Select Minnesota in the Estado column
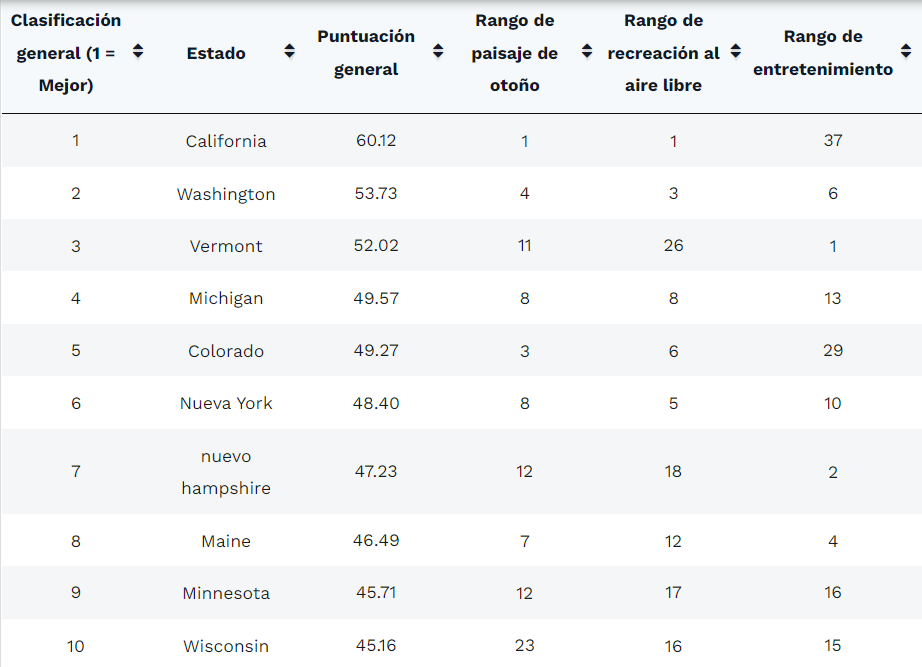 tap(226, 593)
